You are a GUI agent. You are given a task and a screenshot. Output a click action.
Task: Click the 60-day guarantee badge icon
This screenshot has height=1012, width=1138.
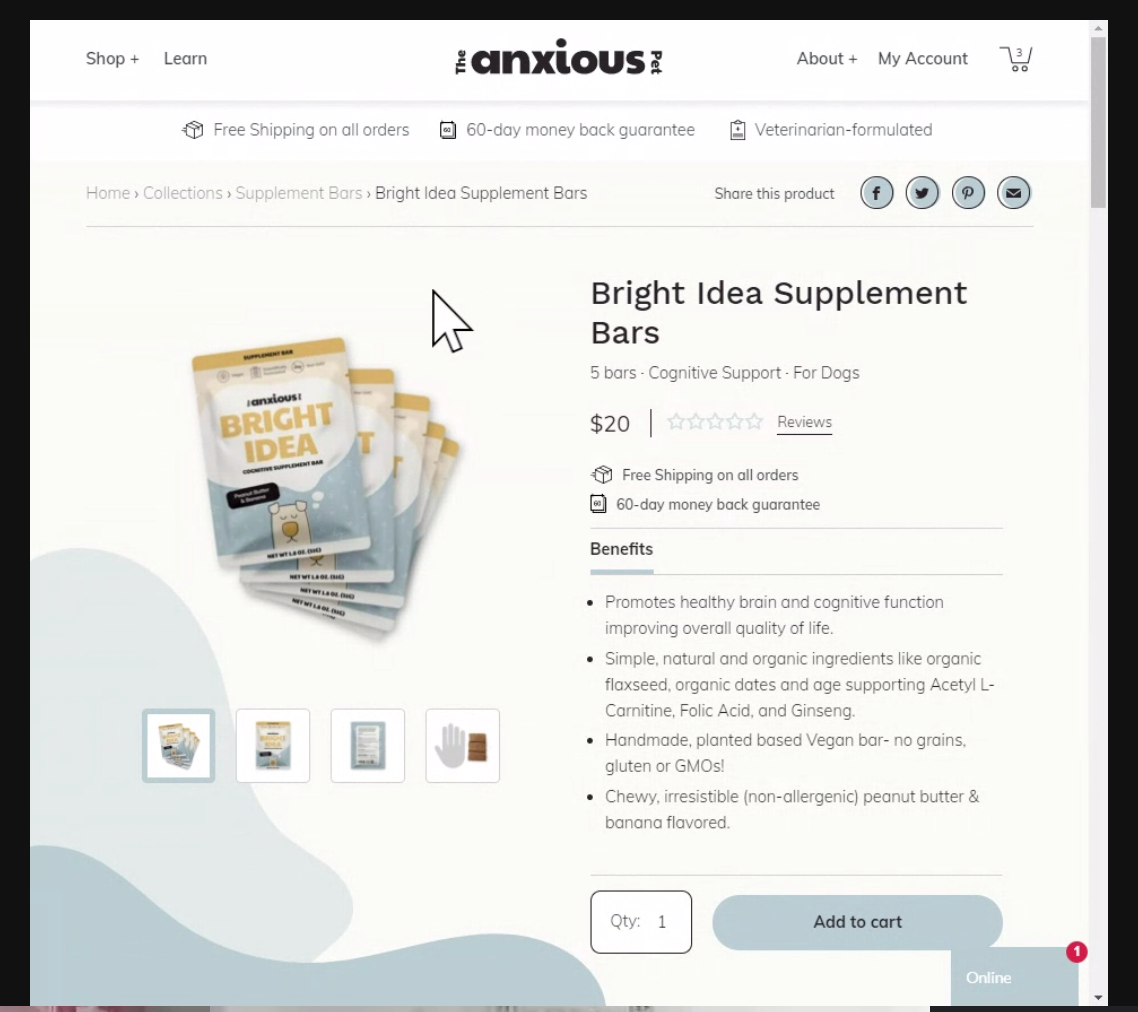[x=447, y=129]
